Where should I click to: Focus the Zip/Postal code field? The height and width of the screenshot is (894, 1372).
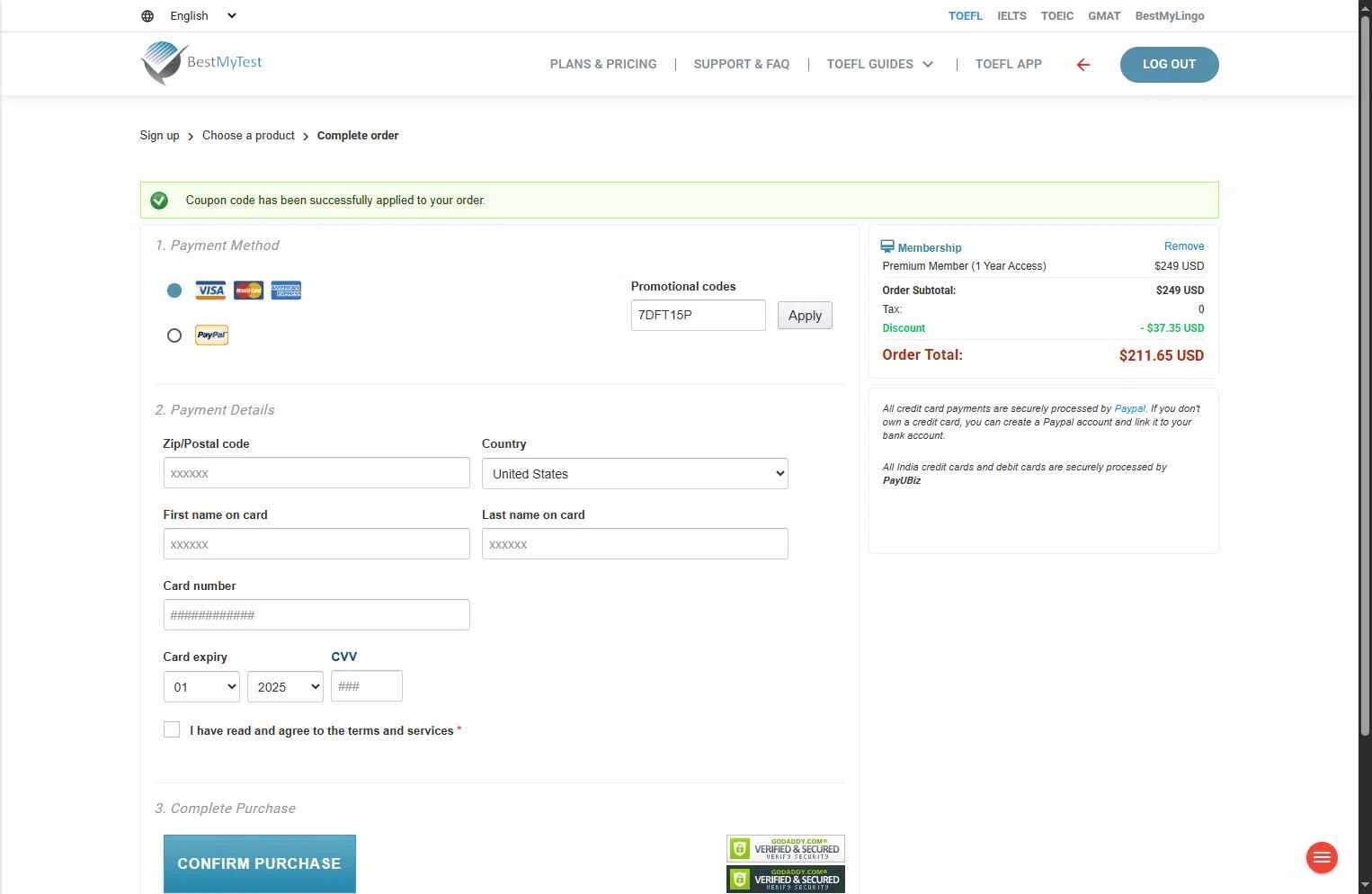[316, 473]
